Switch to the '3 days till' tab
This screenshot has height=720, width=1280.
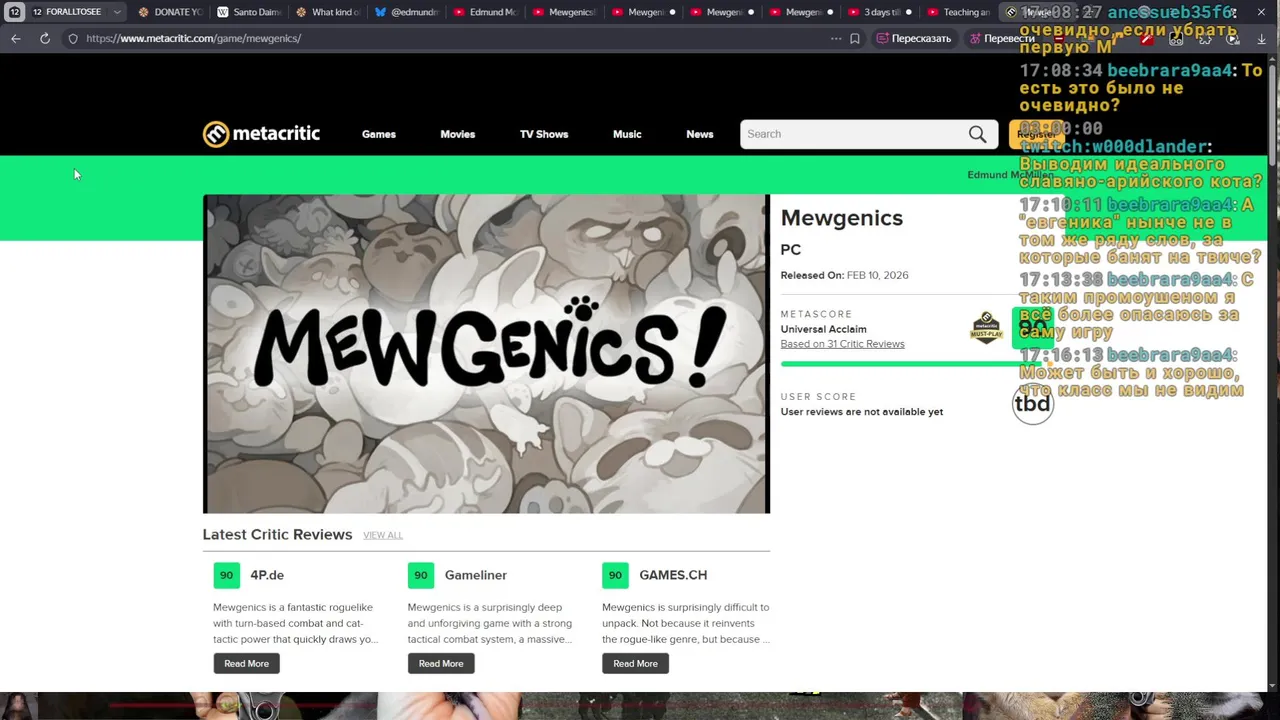880,12
